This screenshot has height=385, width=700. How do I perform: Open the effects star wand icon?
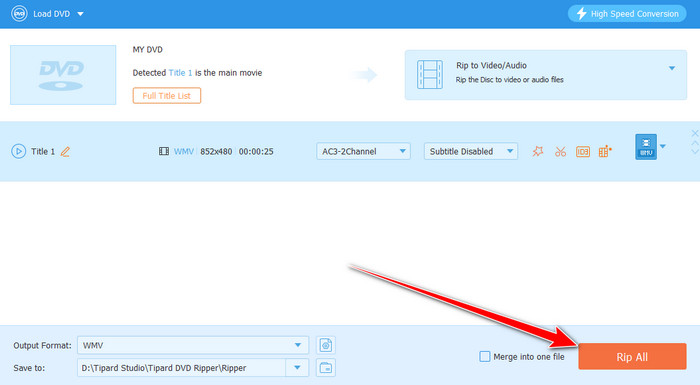(538, 151)
